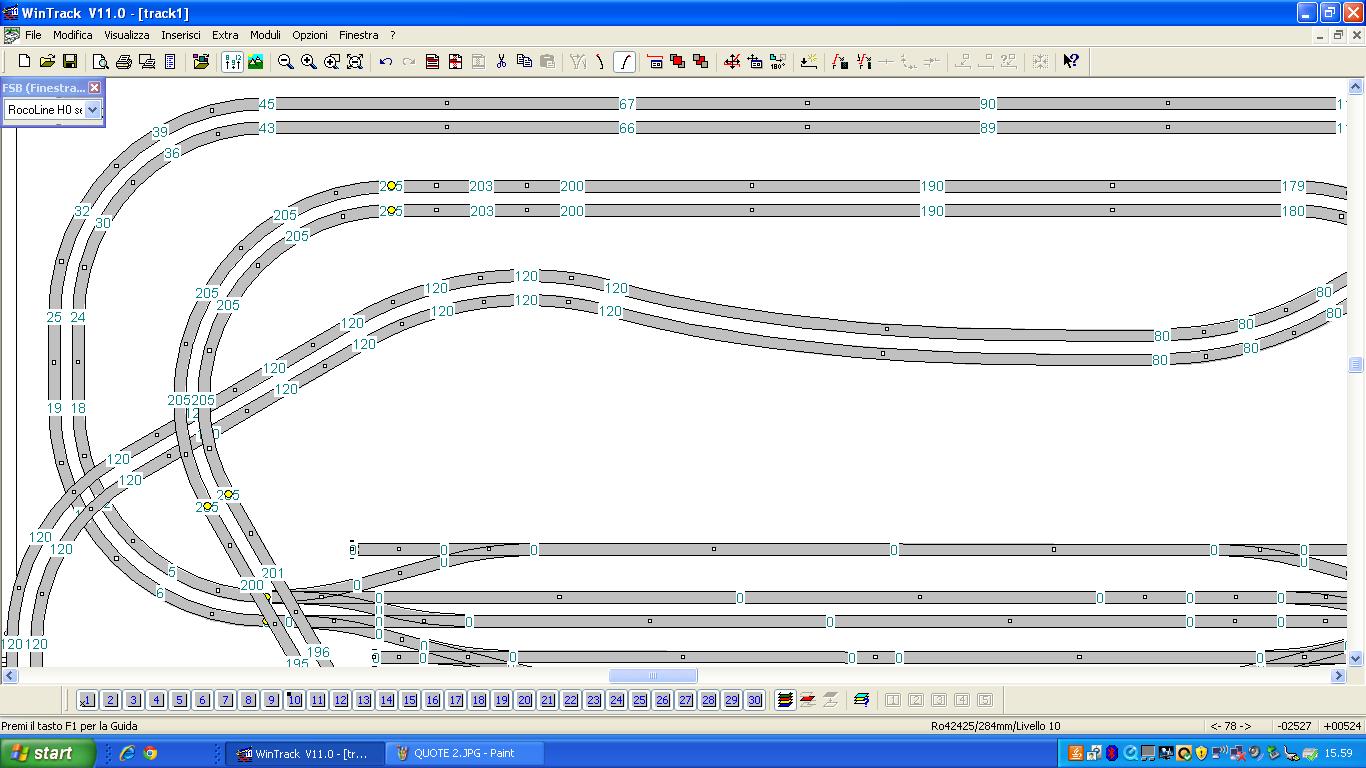The width and height of the screenshot is (1366, 768).
Task: Select layer 25 button
Action: (x=639, y=700)
